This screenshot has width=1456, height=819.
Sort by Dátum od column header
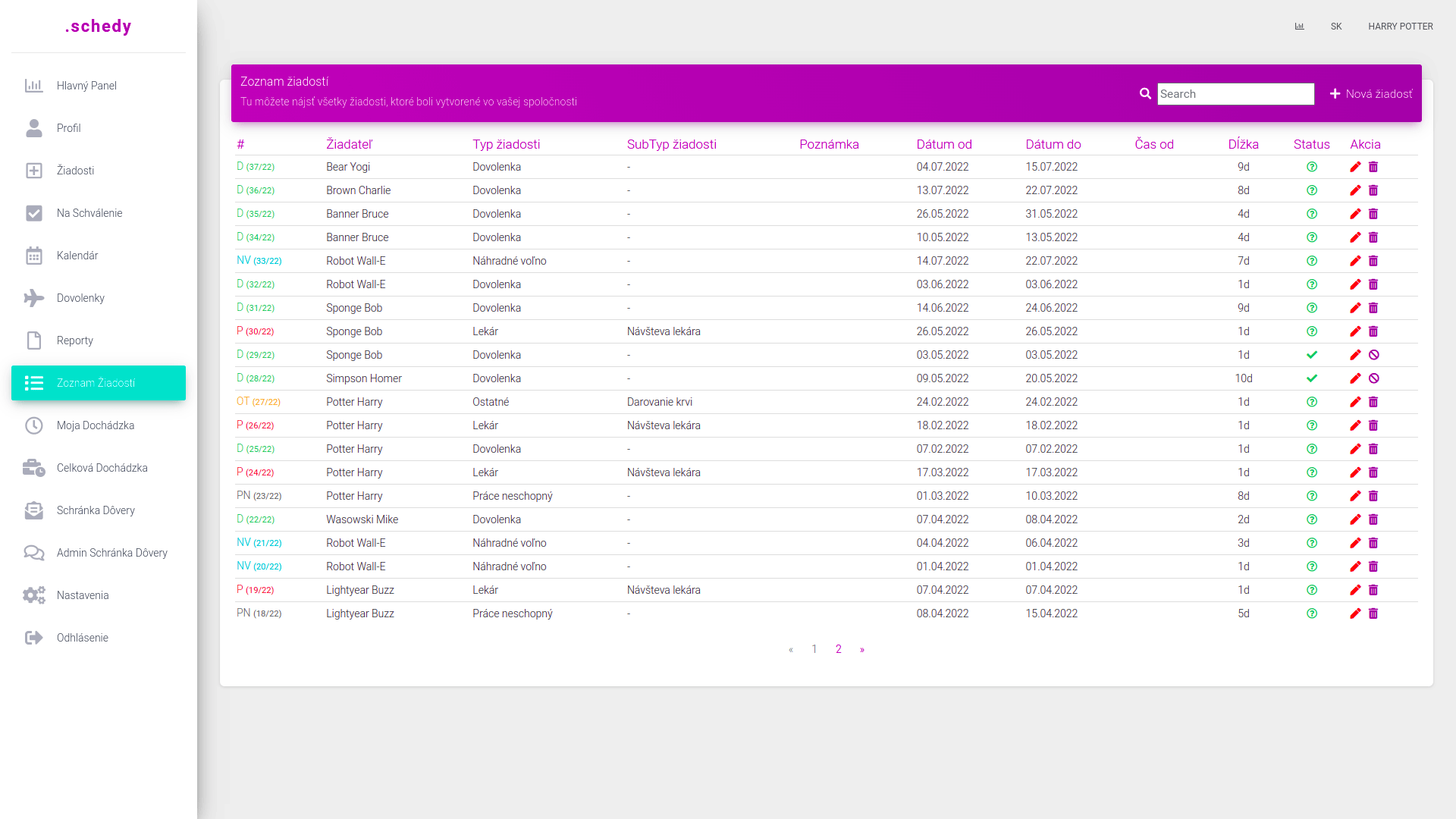(944, 144)
